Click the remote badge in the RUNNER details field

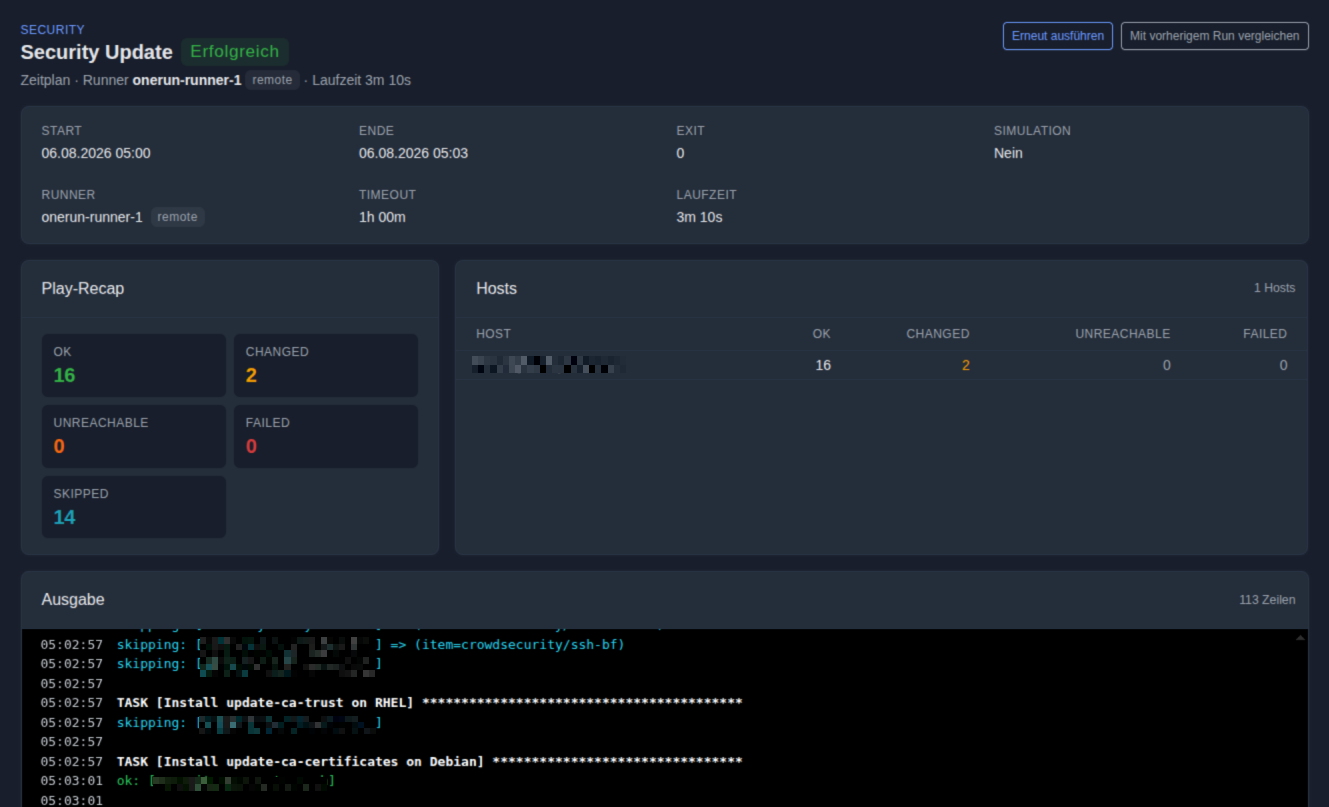pos(178,217)
